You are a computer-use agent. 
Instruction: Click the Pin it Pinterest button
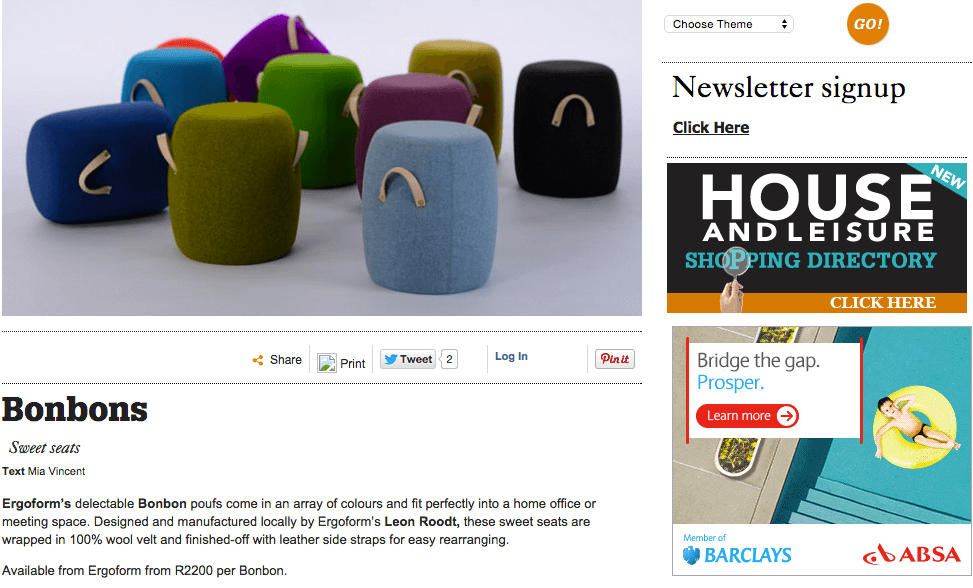click(x=614, y=359)
